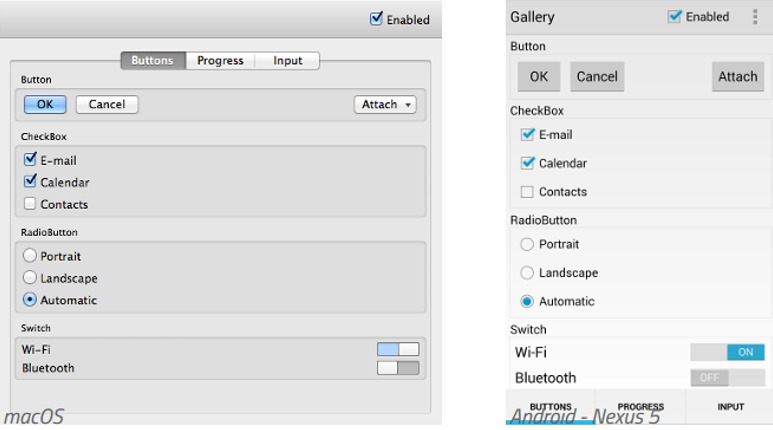Open the Android overflow menu (three dots)
The width and height of the screenshot is (773, 430).
(x=754, y=17)
